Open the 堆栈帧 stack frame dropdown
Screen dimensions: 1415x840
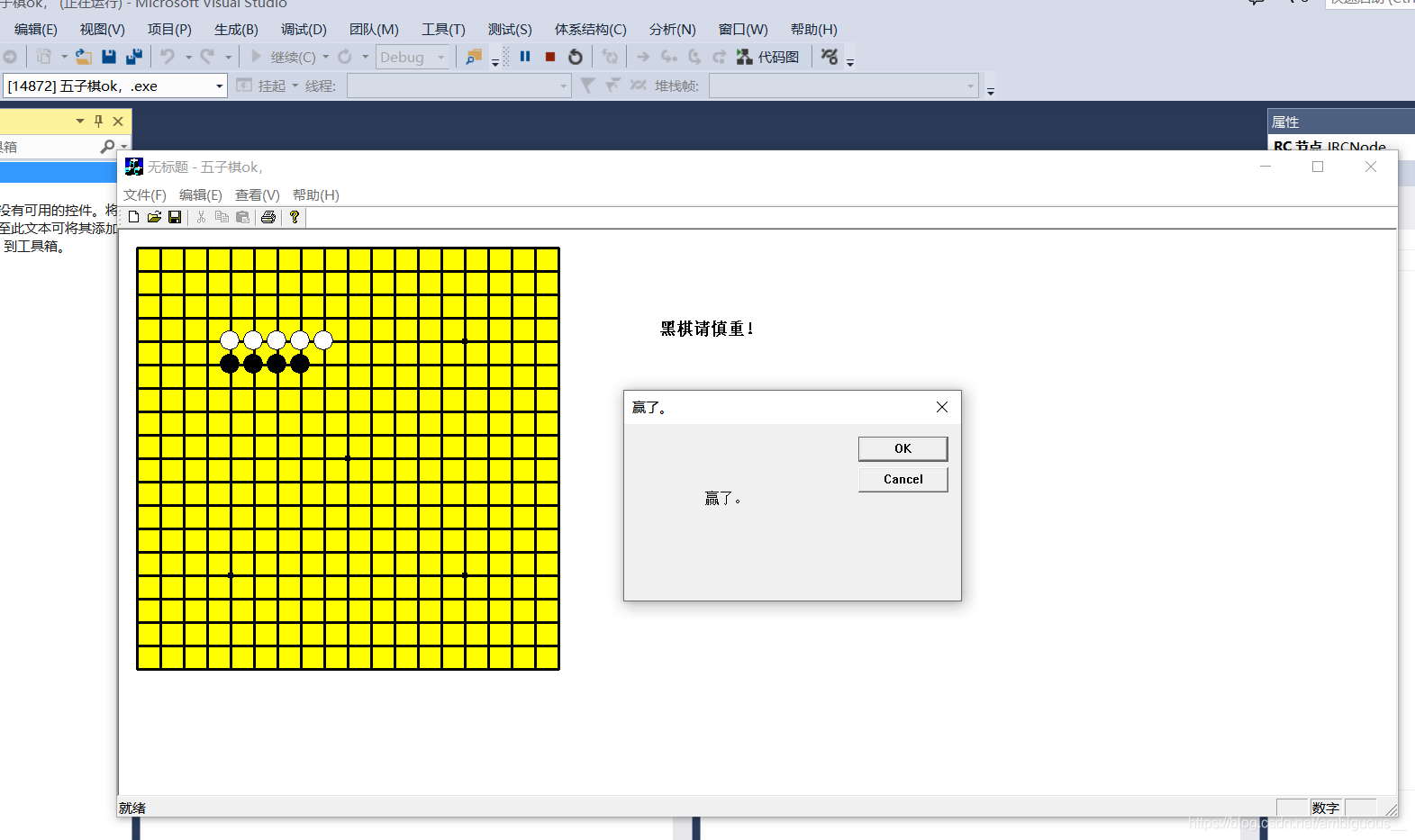pos(844,86)
